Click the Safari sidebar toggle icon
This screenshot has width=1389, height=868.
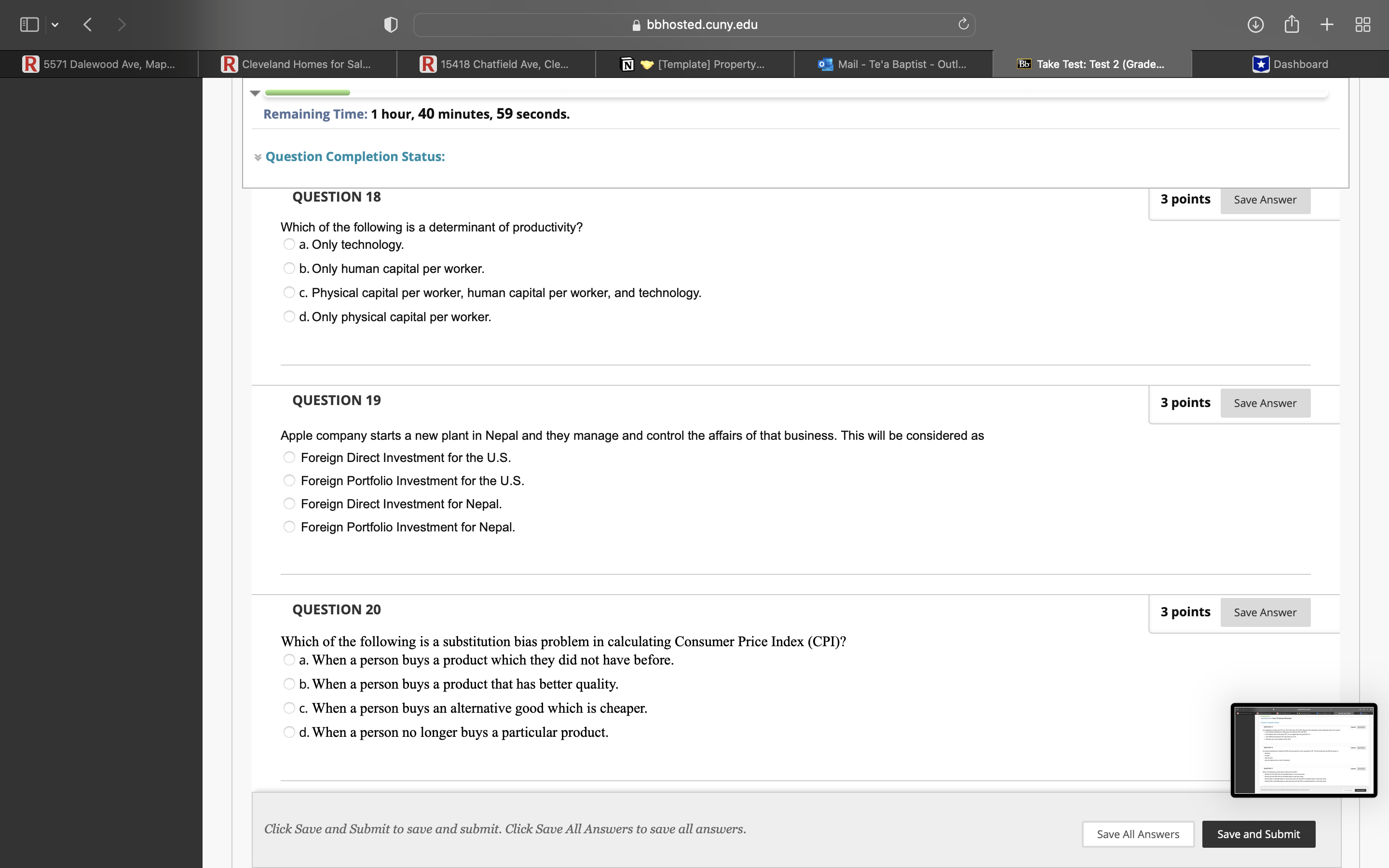pos(29,25)
